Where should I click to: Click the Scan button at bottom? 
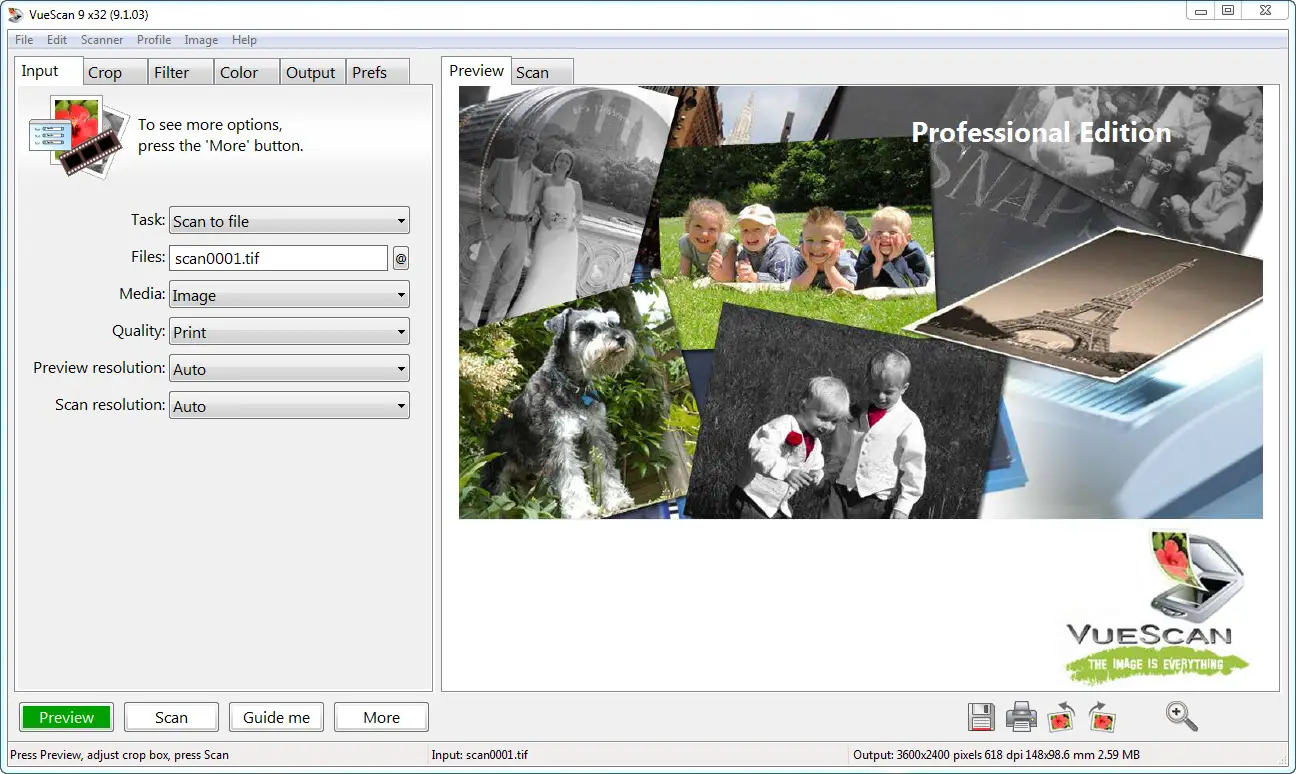coord(171,717)
